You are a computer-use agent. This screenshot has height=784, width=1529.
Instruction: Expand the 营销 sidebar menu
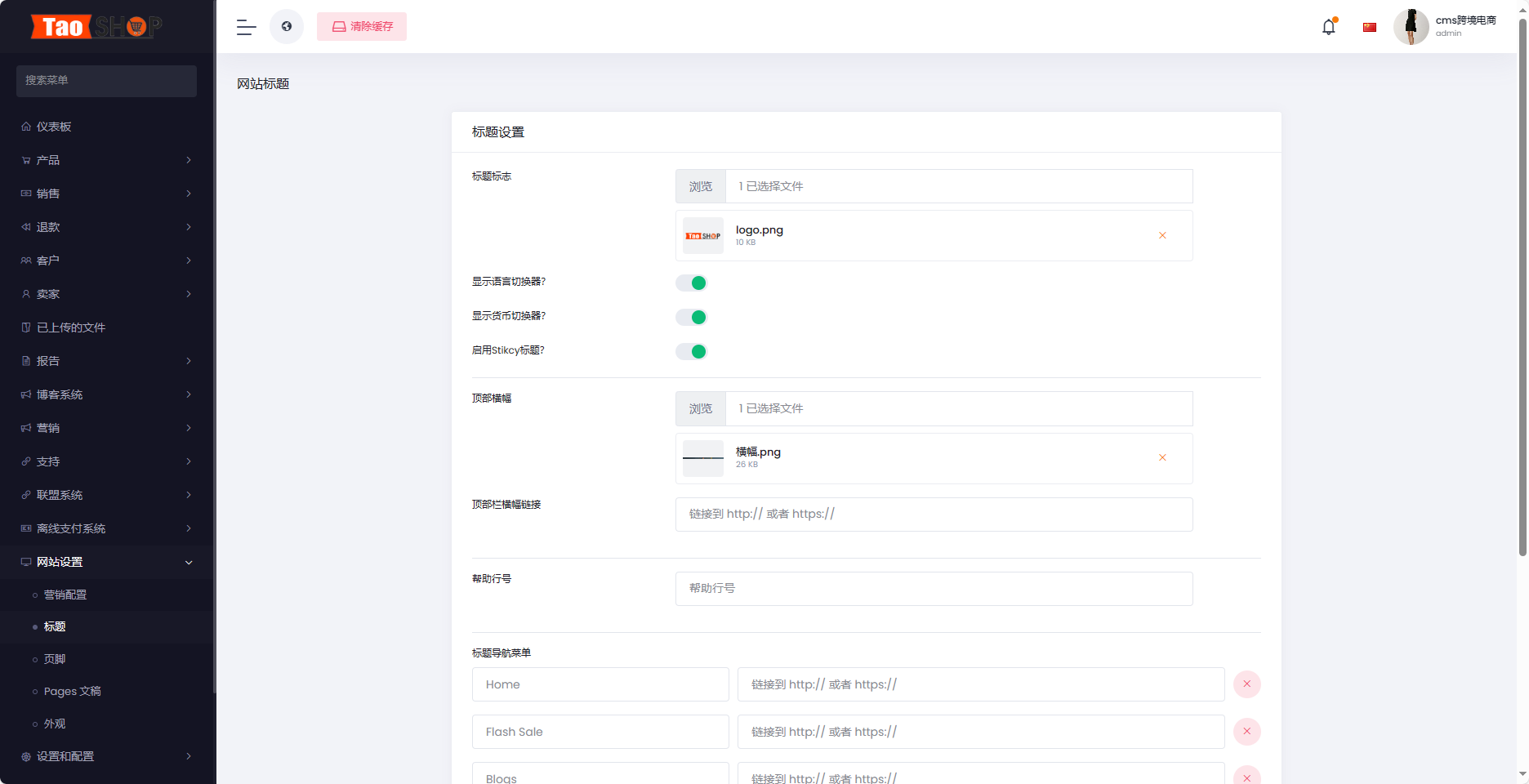pos(106,428)
